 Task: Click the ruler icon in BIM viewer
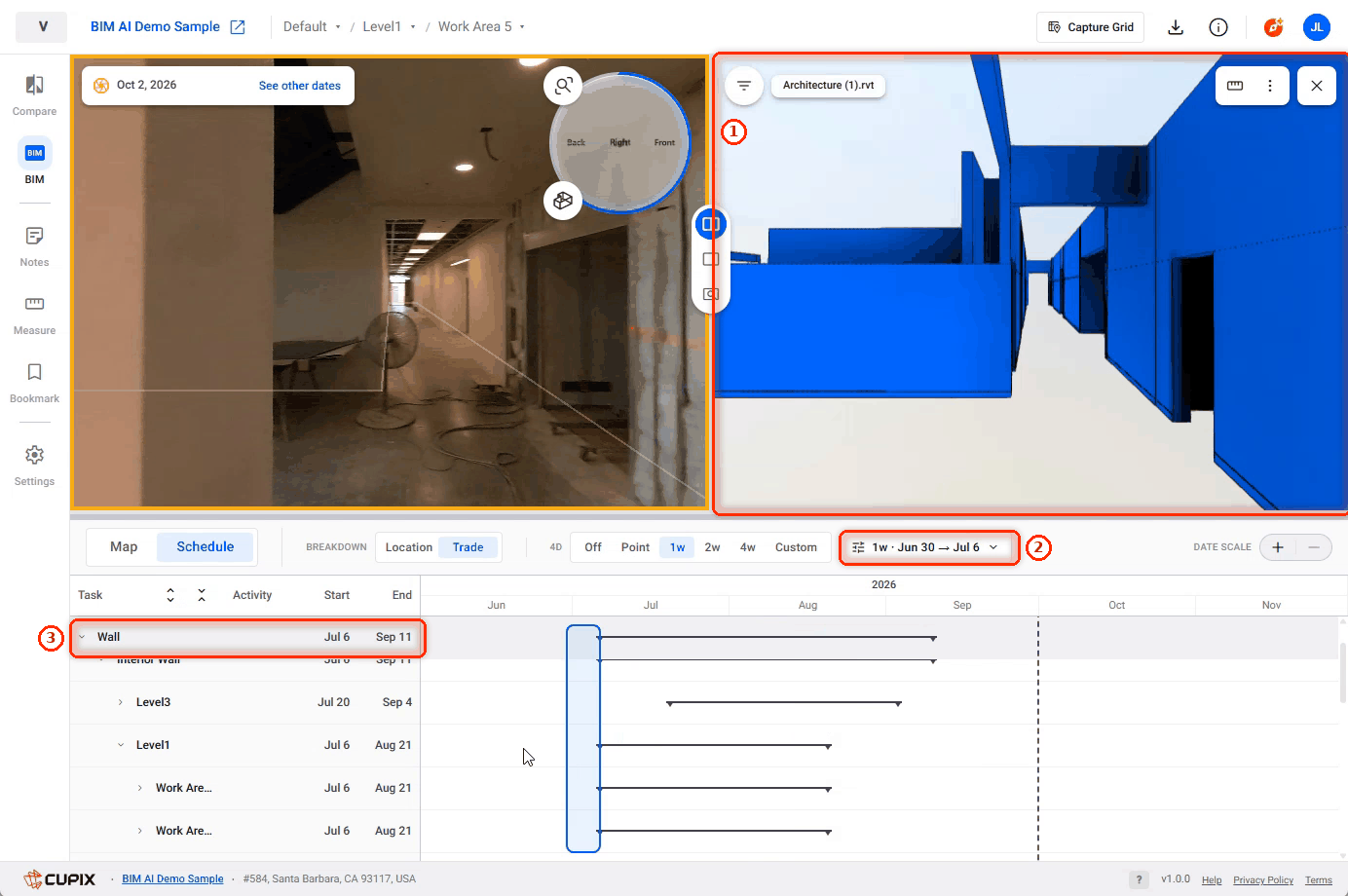(1235, 86)
